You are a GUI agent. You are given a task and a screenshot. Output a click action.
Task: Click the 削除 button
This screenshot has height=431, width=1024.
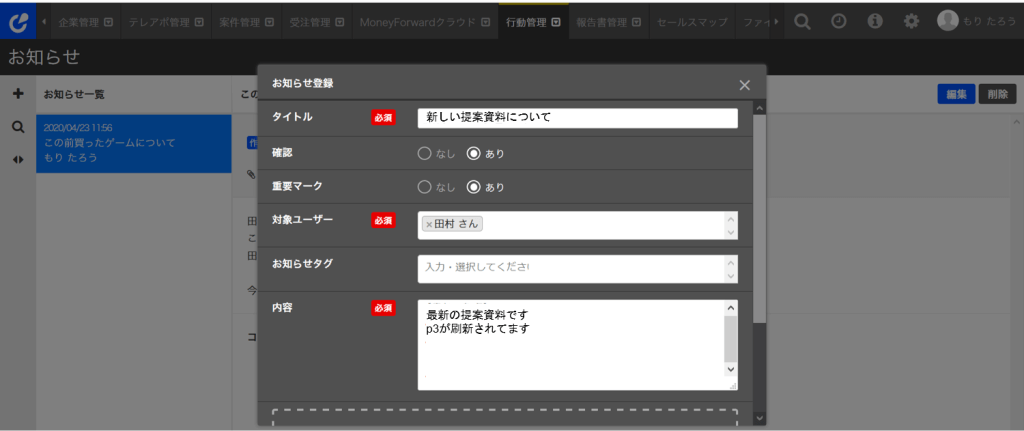point(997,94)
